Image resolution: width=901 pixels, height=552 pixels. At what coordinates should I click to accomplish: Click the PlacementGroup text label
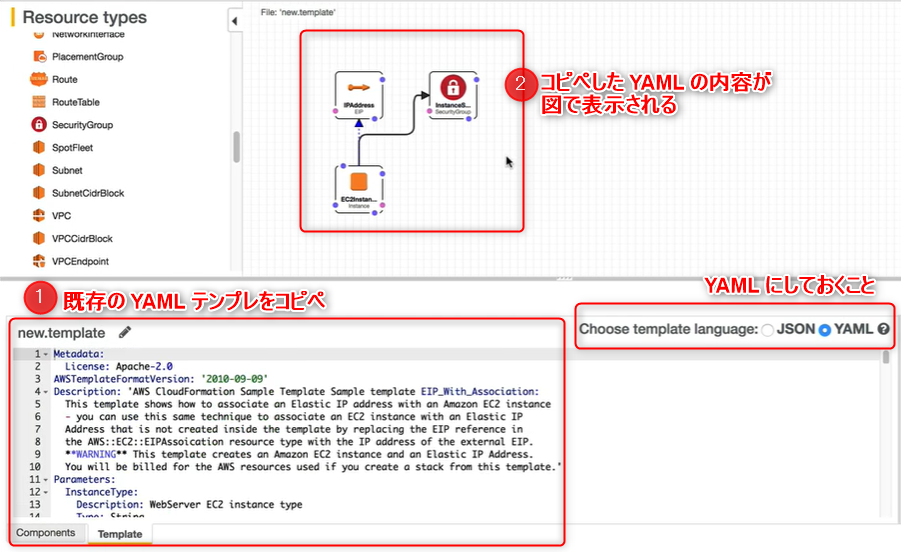87,57
